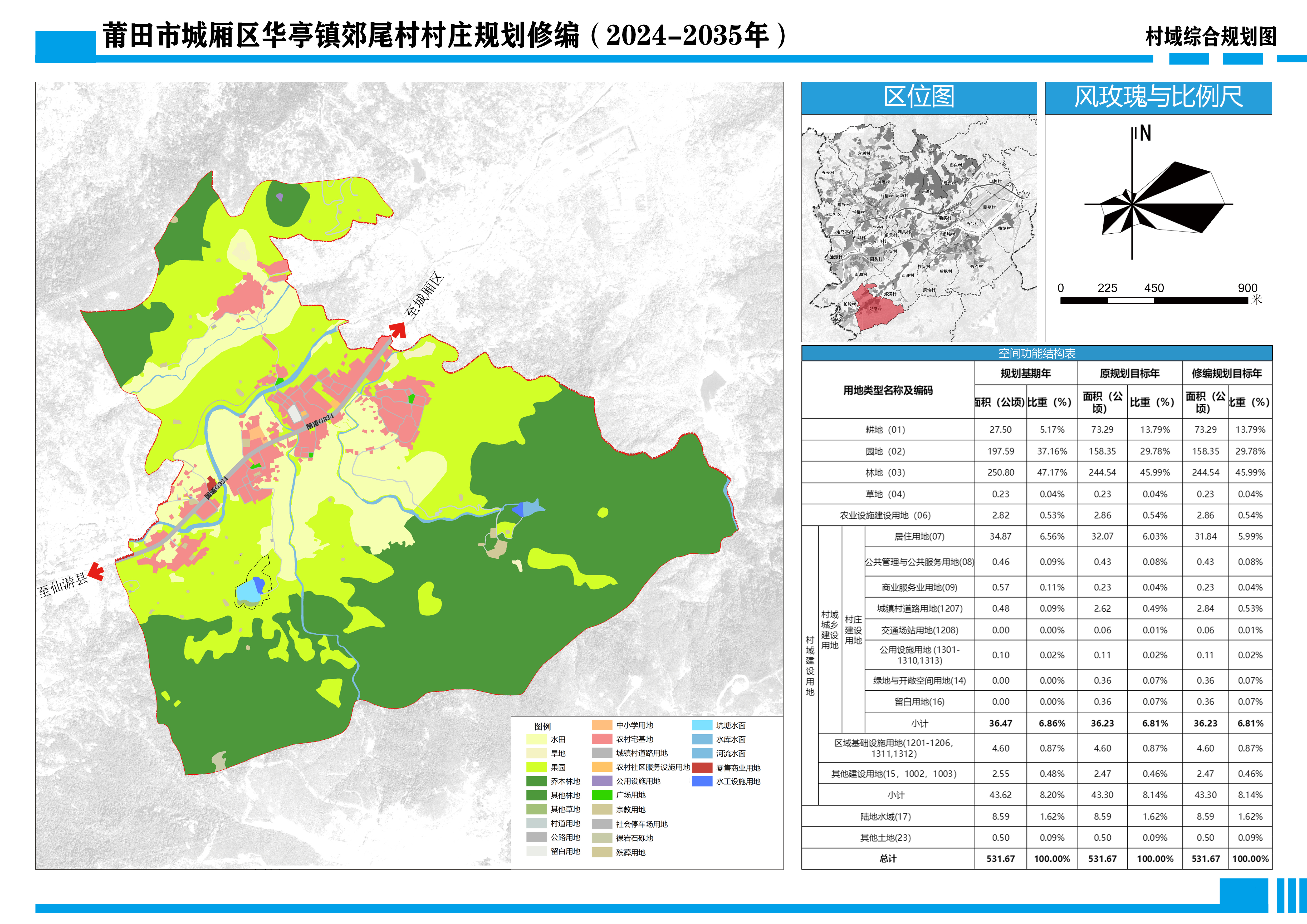The width and height of the screenshot is (1307, 924).
Task: Click the cyan pond on the map
Action: (x=248, y=592)
